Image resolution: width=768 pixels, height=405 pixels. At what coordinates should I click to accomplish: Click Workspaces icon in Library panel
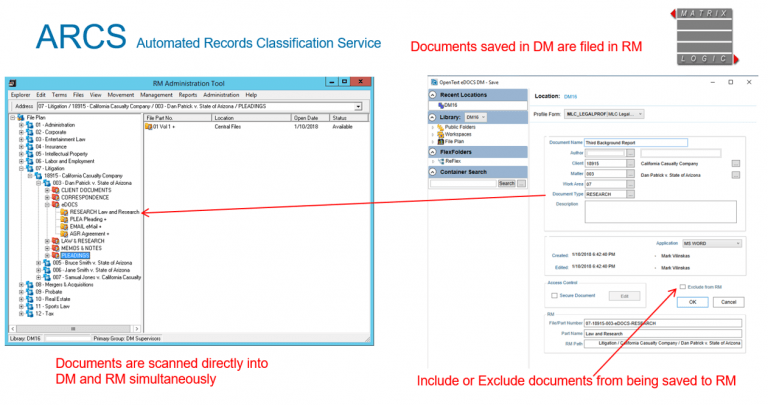tap(440, 134)
